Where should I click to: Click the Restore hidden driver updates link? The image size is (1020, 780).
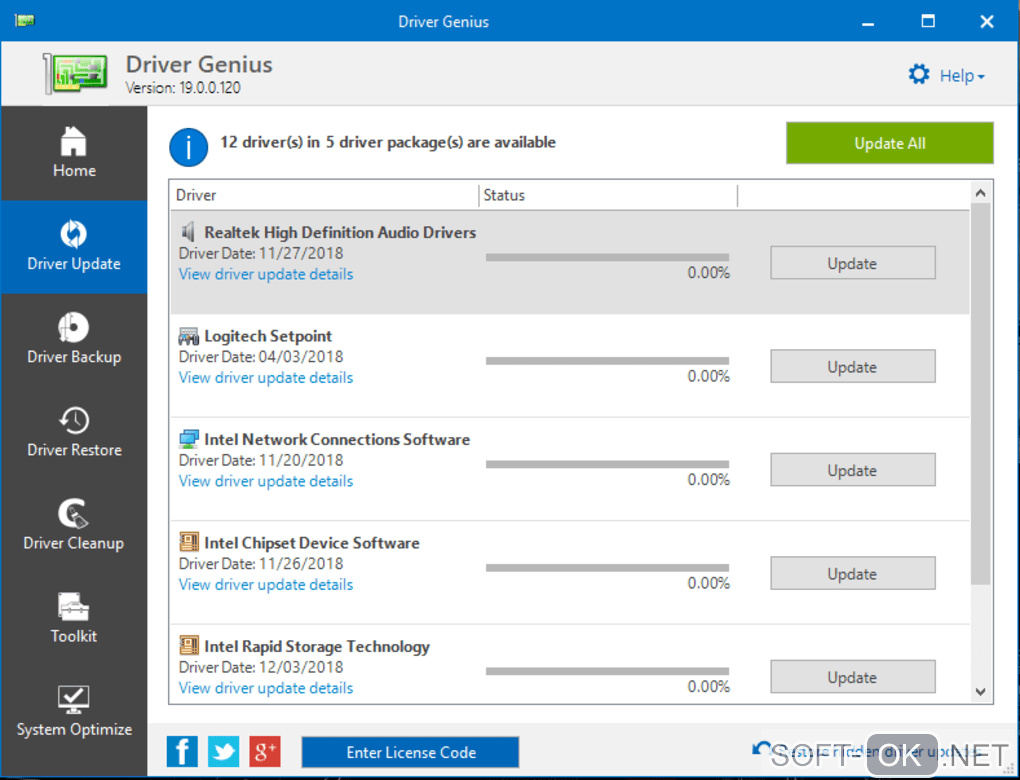tap(868, 751)
